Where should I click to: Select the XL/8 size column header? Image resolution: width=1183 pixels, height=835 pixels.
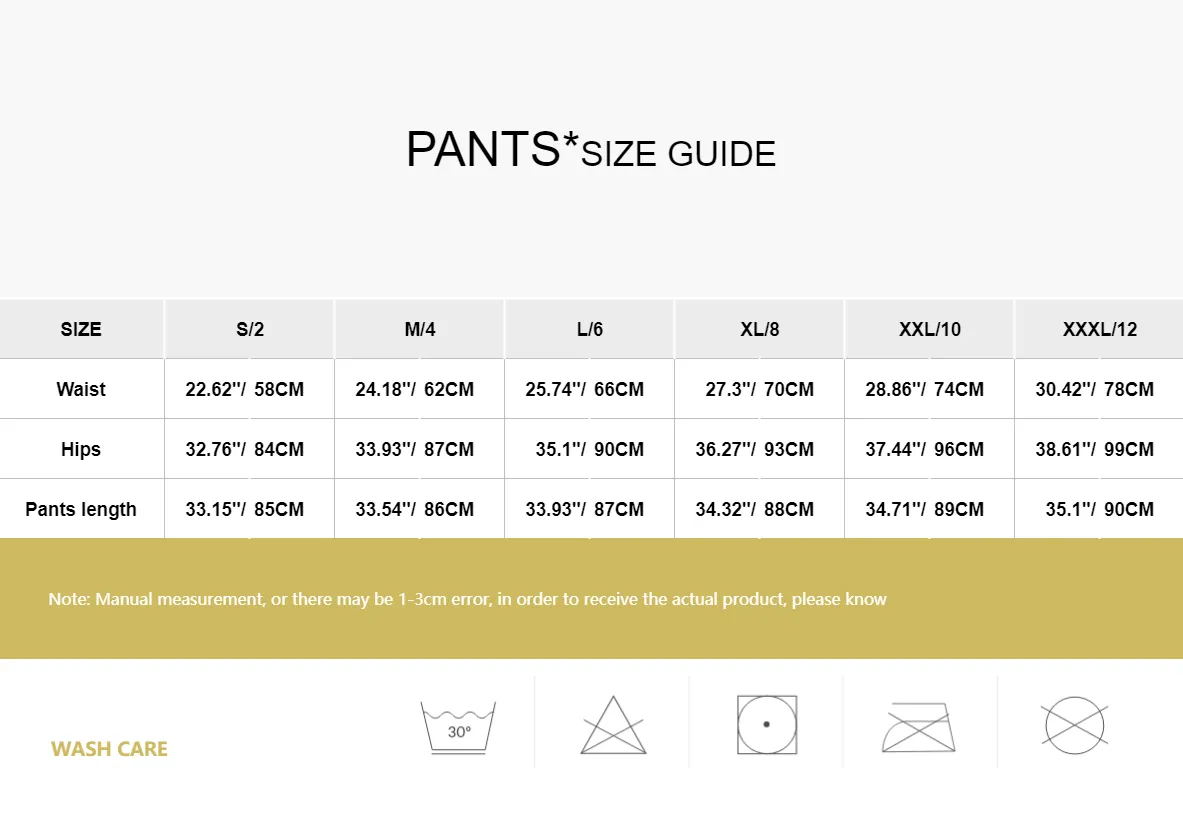pyautogui.click(x=759, y=329)
